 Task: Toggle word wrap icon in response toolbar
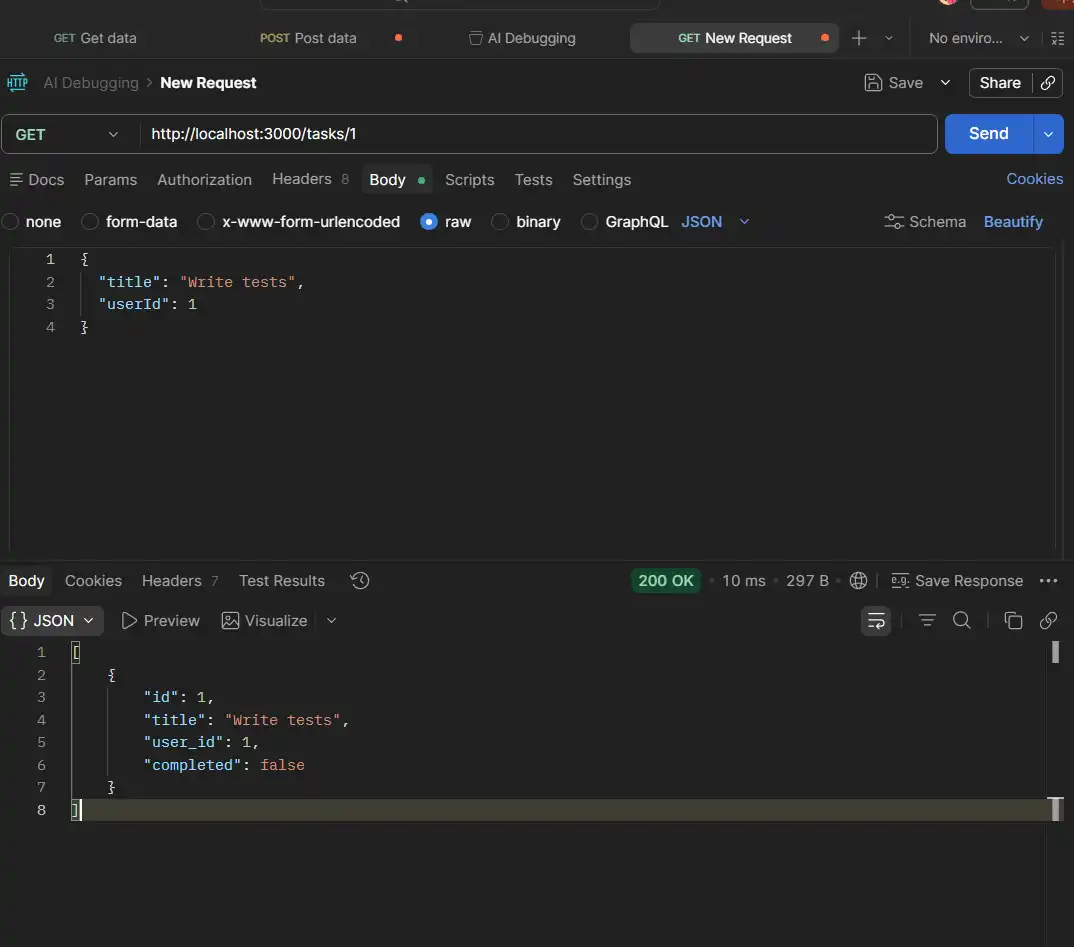pos(876,621)
